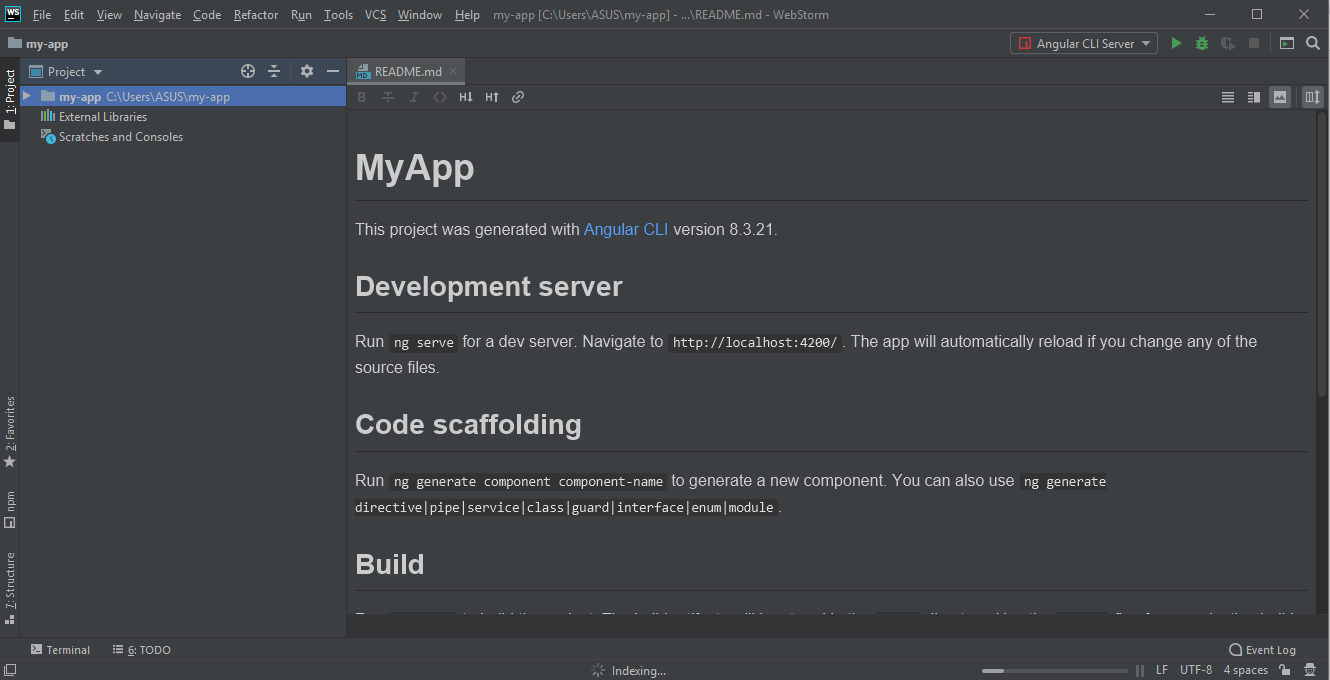Open the Terminal tool window
1330x680 pixels.
pyautogui.click(x=61, y=650)
